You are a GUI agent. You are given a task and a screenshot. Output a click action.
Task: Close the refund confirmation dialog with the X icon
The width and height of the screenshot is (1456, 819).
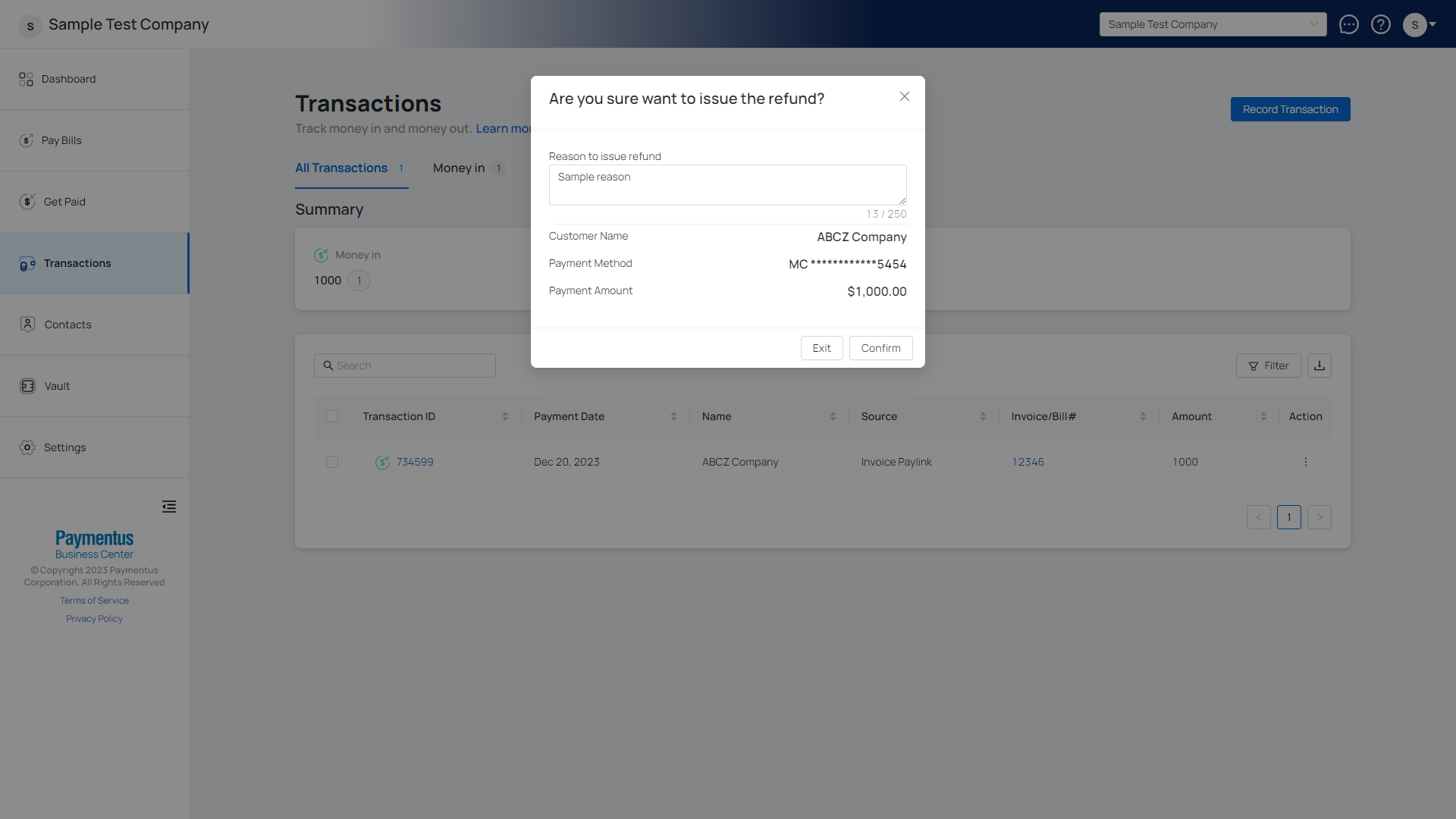point(905,96)
